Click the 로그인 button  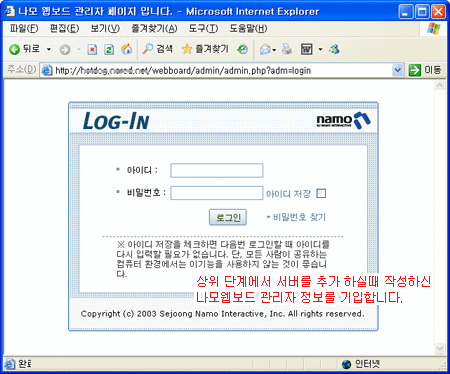[x=228, y=217]
